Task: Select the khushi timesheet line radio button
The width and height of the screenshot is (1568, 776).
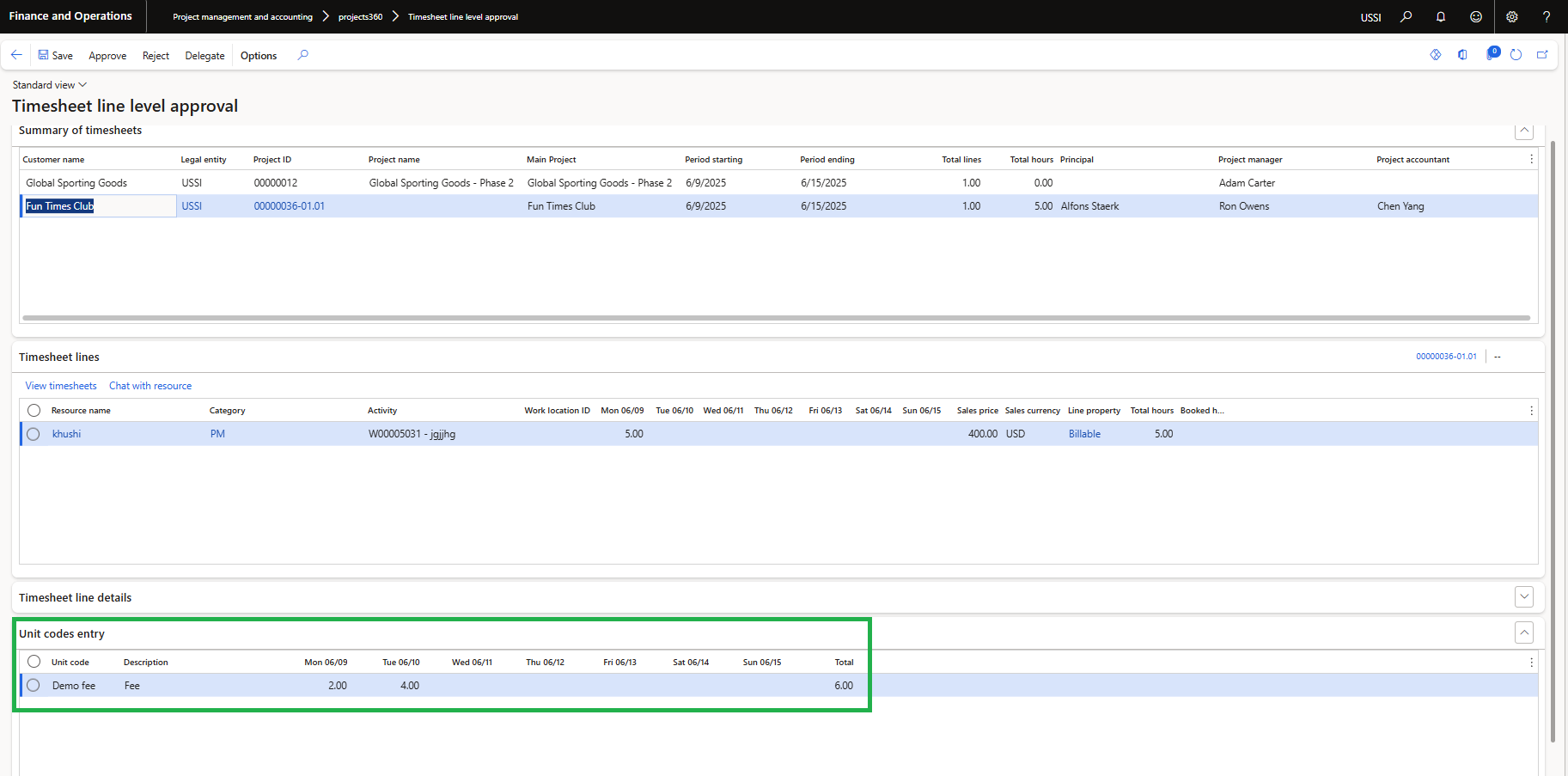Action: pyautogui.click(x=34, y=434)
